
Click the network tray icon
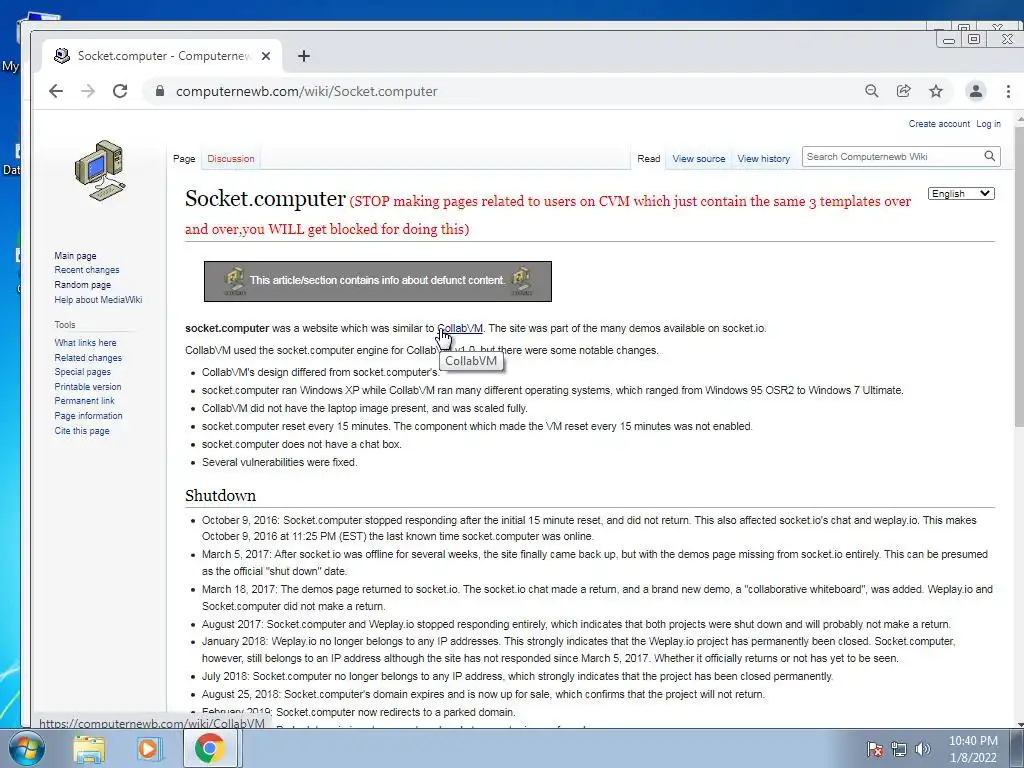[899, 749]
